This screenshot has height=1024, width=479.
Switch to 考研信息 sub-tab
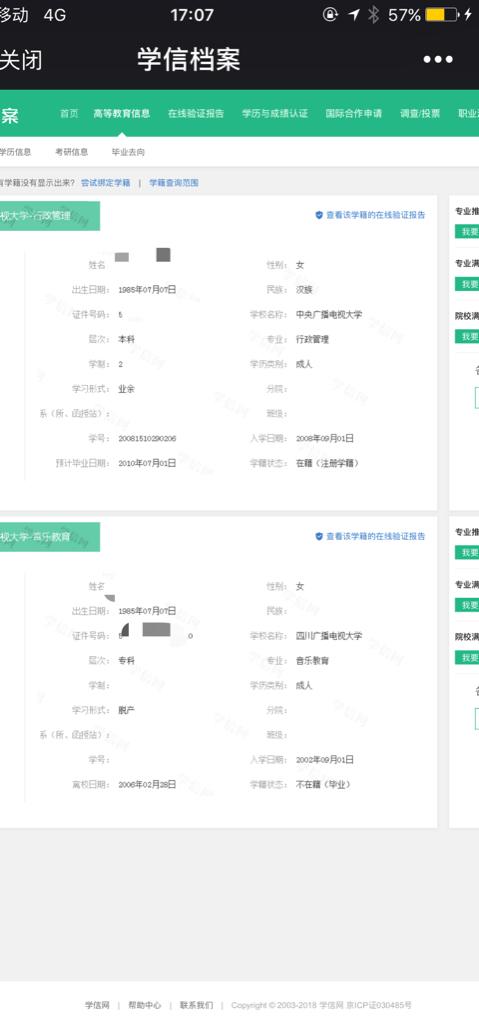tap(72, 152)
